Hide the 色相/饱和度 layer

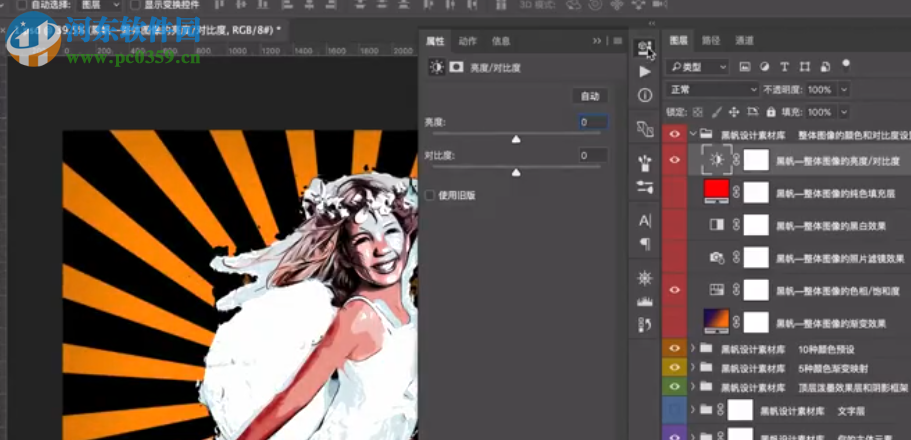click(675, 289)
